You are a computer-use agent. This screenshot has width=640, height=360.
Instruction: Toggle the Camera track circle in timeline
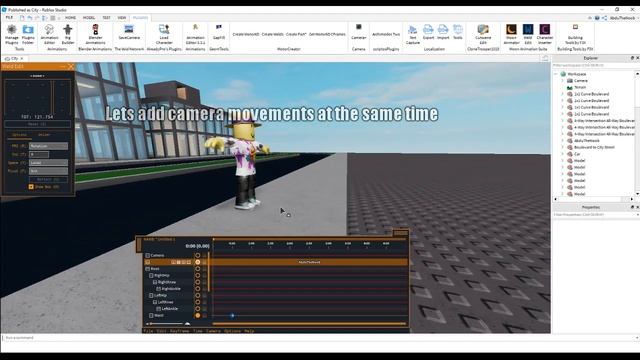pyautogui.click(x=198, y=256)
